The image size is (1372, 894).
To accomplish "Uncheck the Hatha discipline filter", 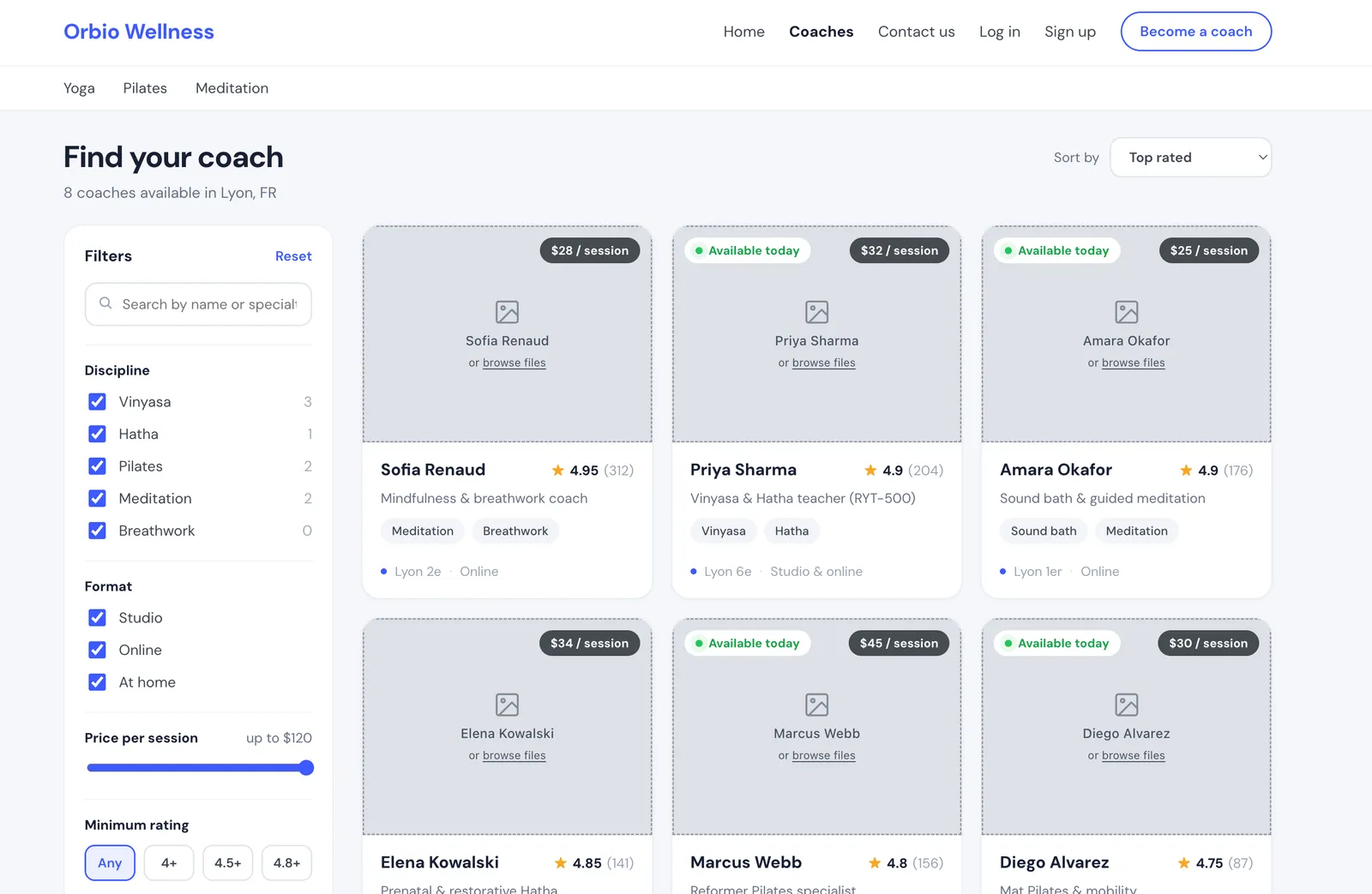I will click(x=98, y=434).
